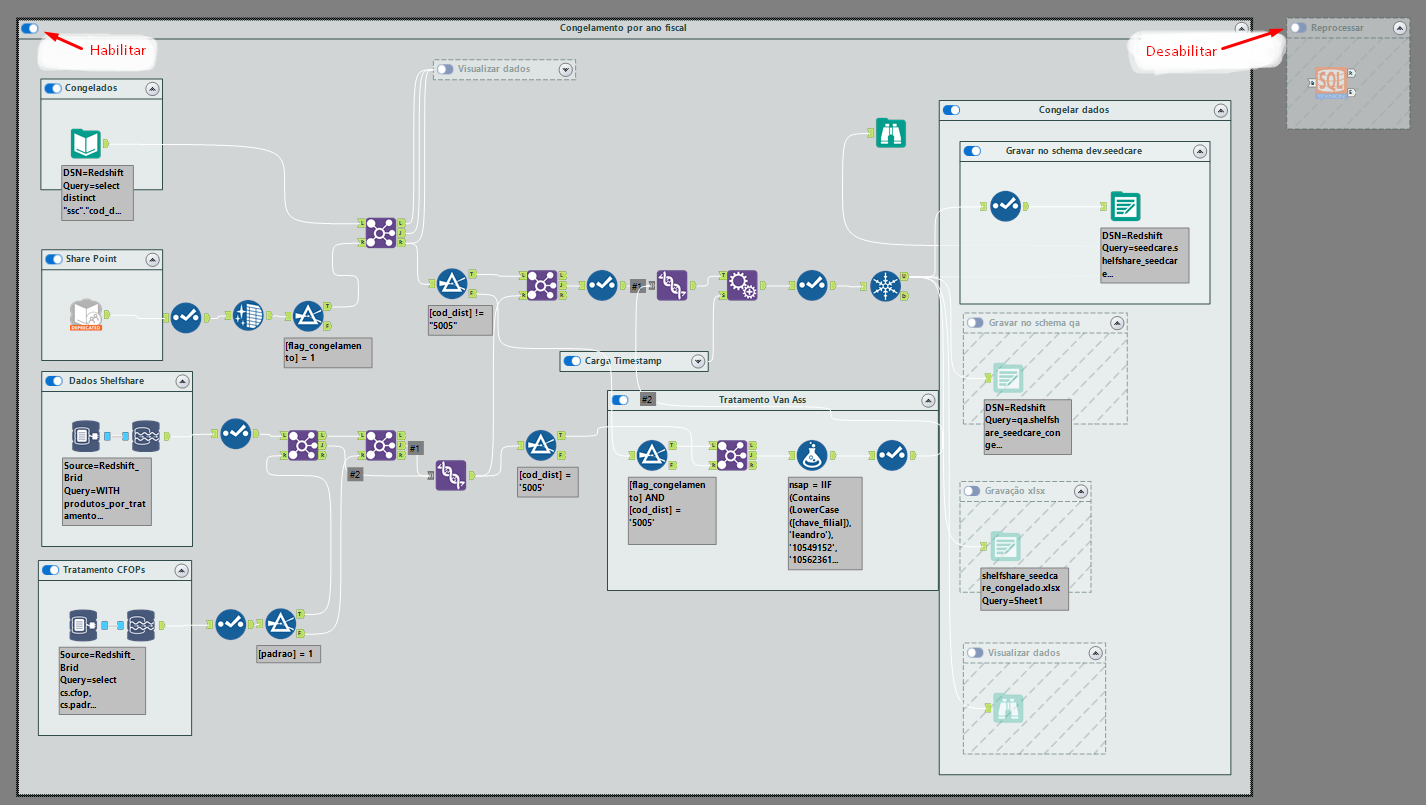Screen dimensions: 1426x805
Task: Select the SQL tool in Reprocessar container
Action: [x=1331, y=83]
